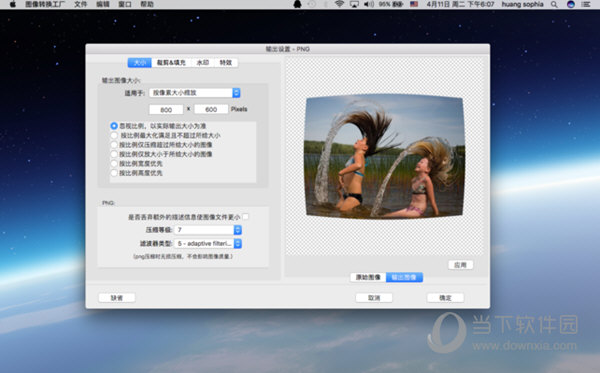Screen dimensions: 600x373
Task: Open the Notification Center icon
Action: pos(586,4)
